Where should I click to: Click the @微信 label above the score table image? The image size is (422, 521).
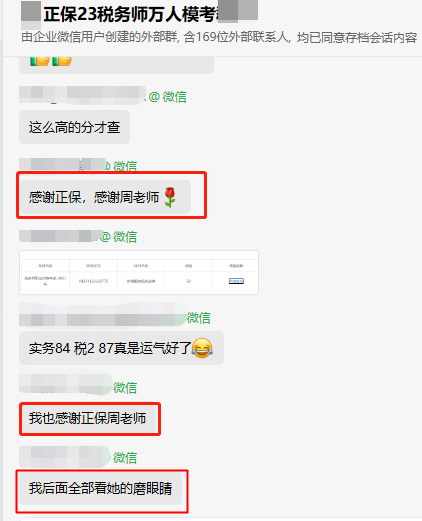[x=118, y=237]
